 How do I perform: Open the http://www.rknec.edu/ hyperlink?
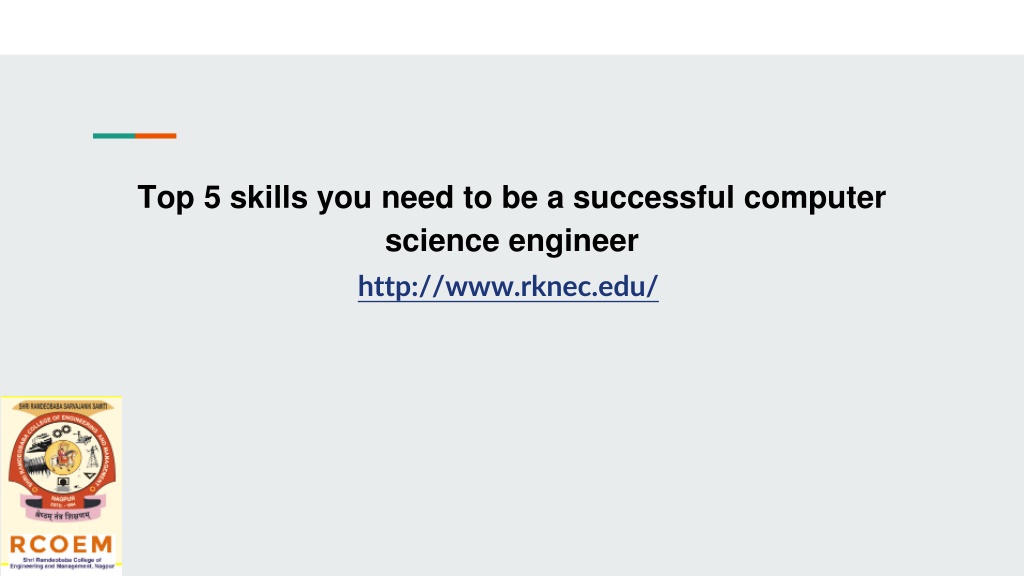(508, 286)
